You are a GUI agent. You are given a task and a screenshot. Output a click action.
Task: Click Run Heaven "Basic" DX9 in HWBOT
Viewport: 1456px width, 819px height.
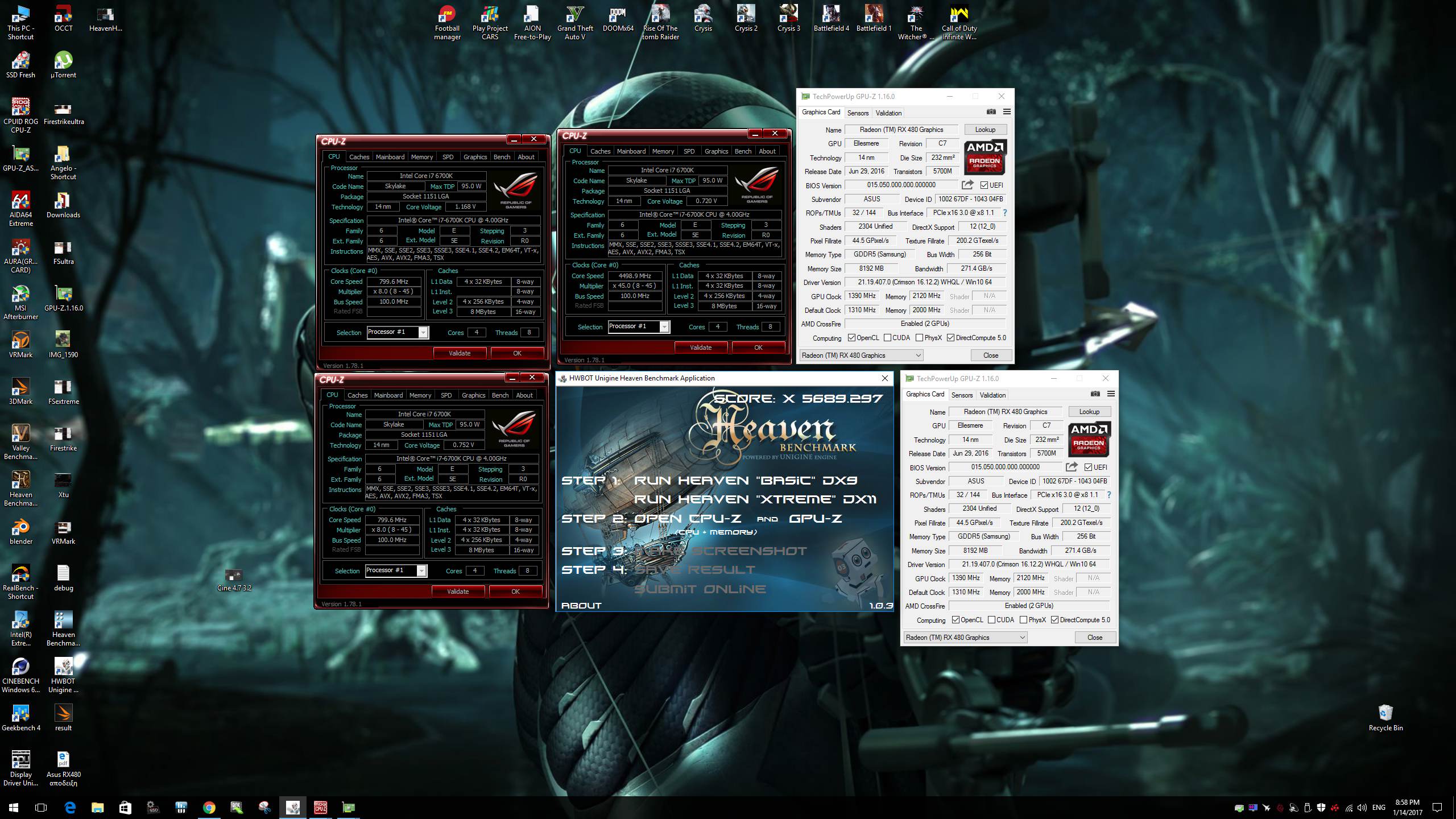[x=746, y=481]
